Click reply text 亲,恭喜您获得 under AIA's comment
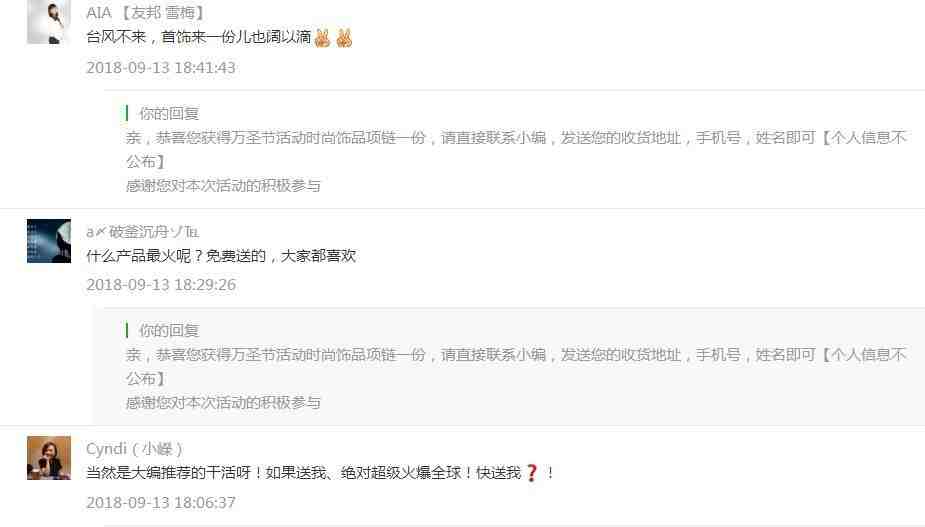 pos(516,149)
